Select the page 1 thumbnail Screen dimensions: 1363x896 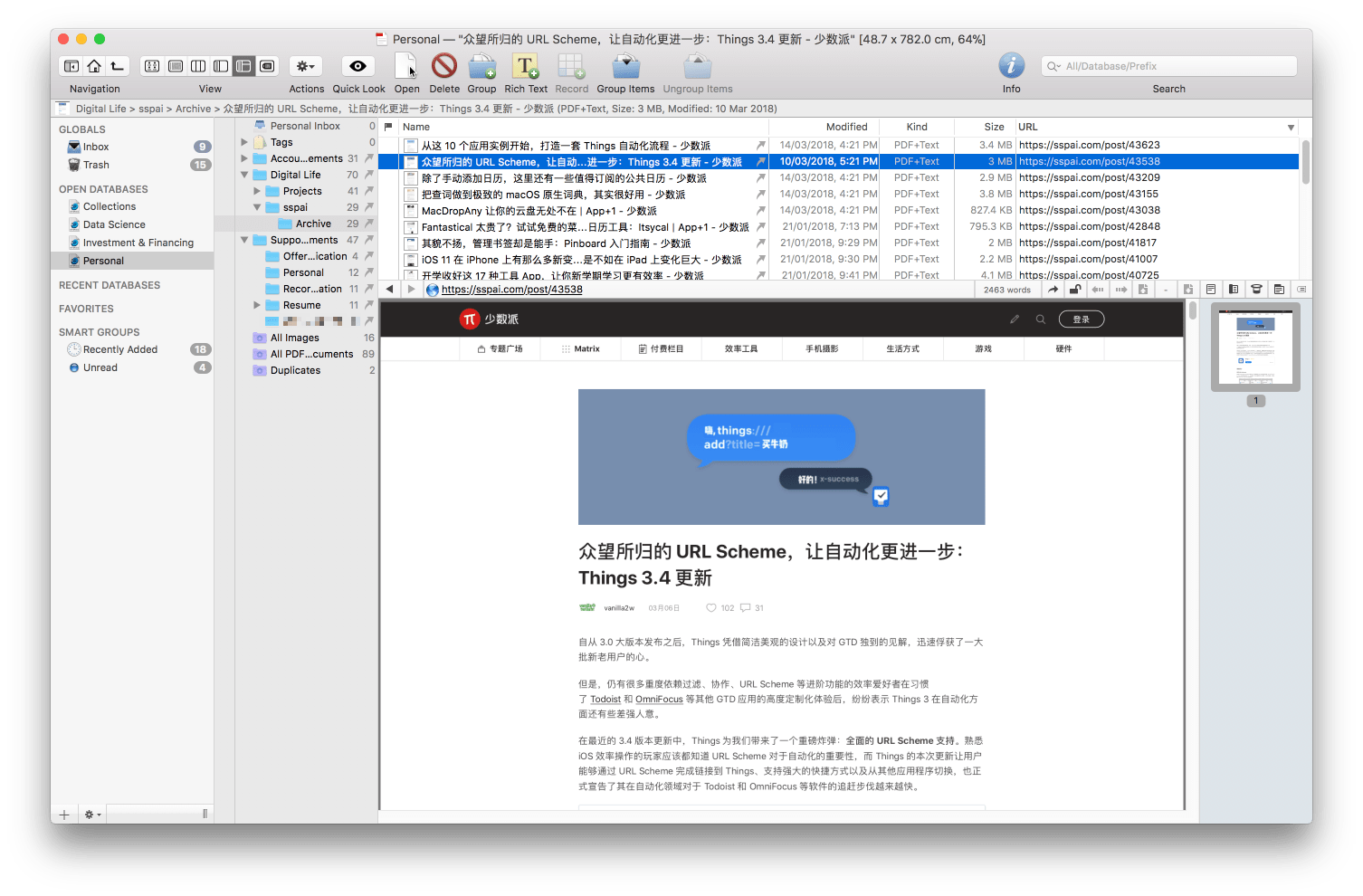[x=1255, y=347]
